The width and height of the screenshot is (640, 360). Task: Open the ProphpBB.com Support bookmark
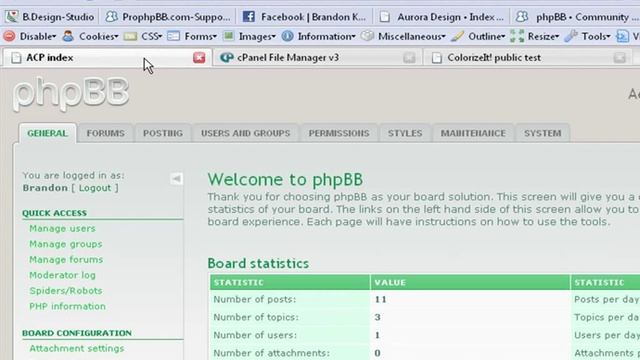pyautogui.click(x=168, y=17)
